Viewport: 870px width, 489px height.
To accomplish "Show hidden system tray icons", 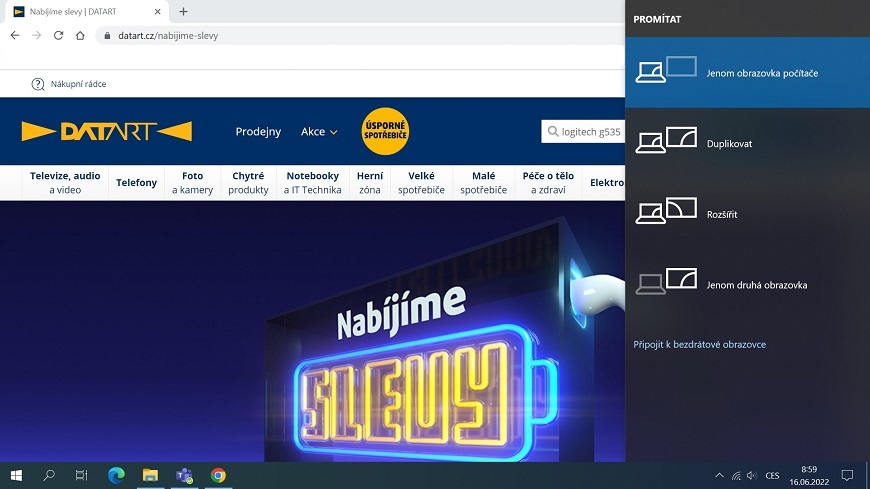I will pyautogui.click(x=719, y=475).
